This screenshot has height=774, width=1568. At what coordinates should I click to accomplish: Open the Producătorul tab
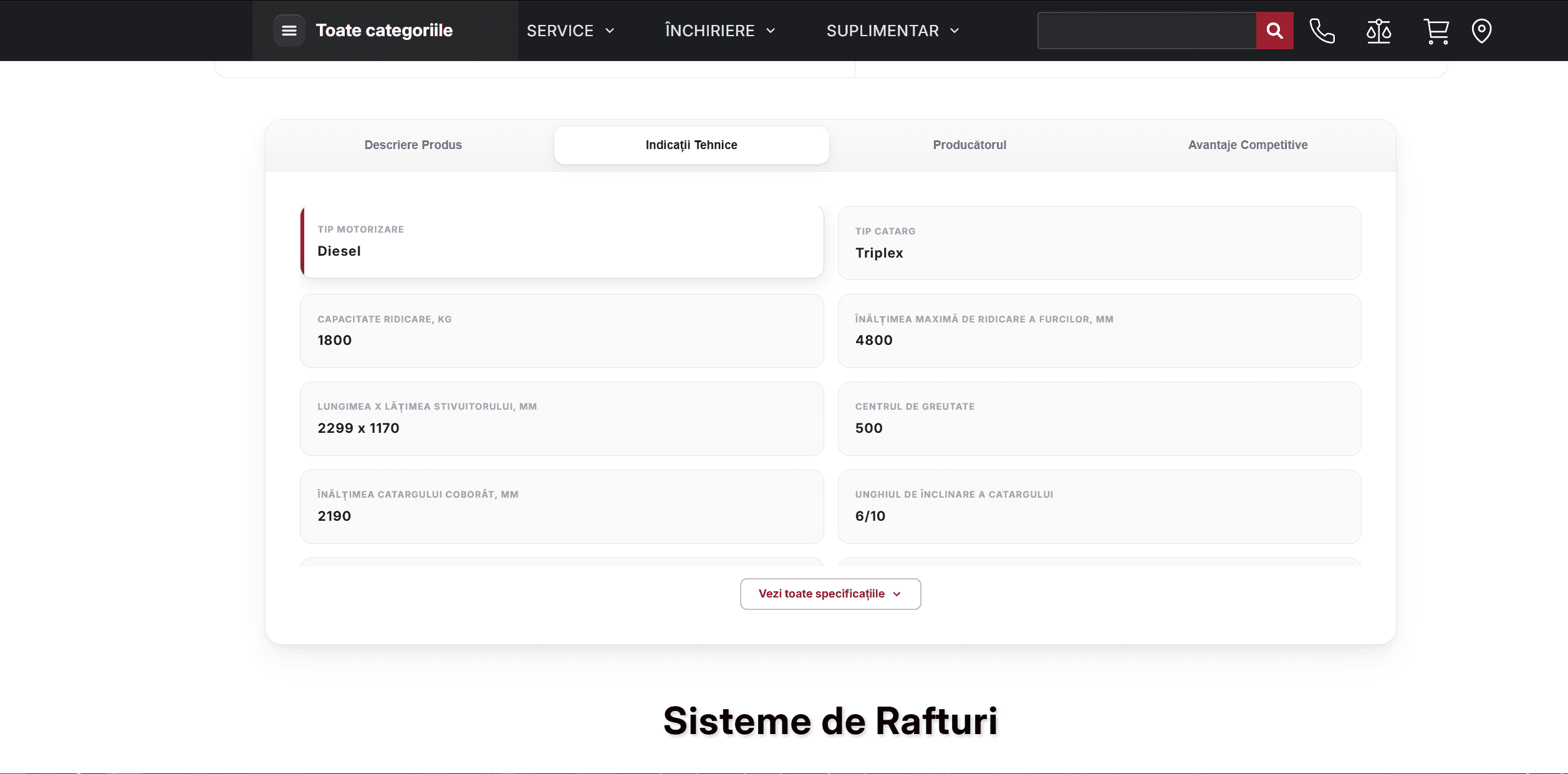point(969,145)
